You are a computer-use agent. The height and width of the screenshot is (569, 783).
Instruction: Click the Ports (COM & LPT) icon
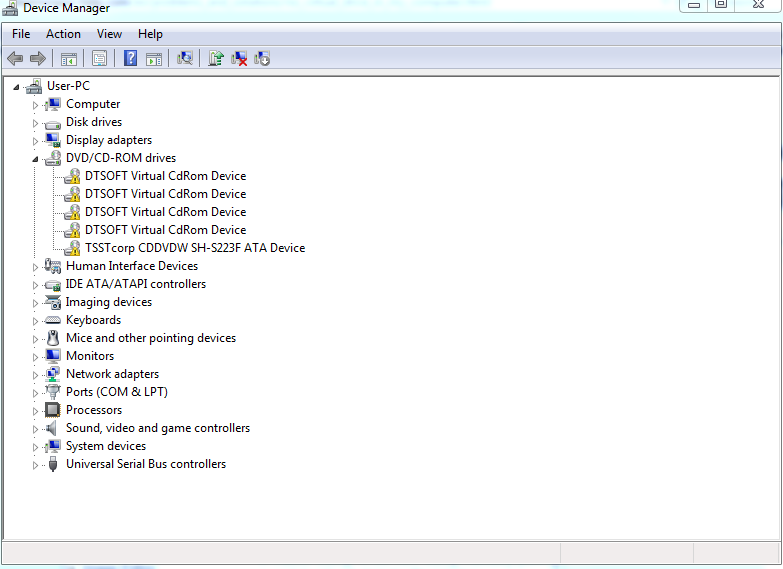tap(52, 392)
